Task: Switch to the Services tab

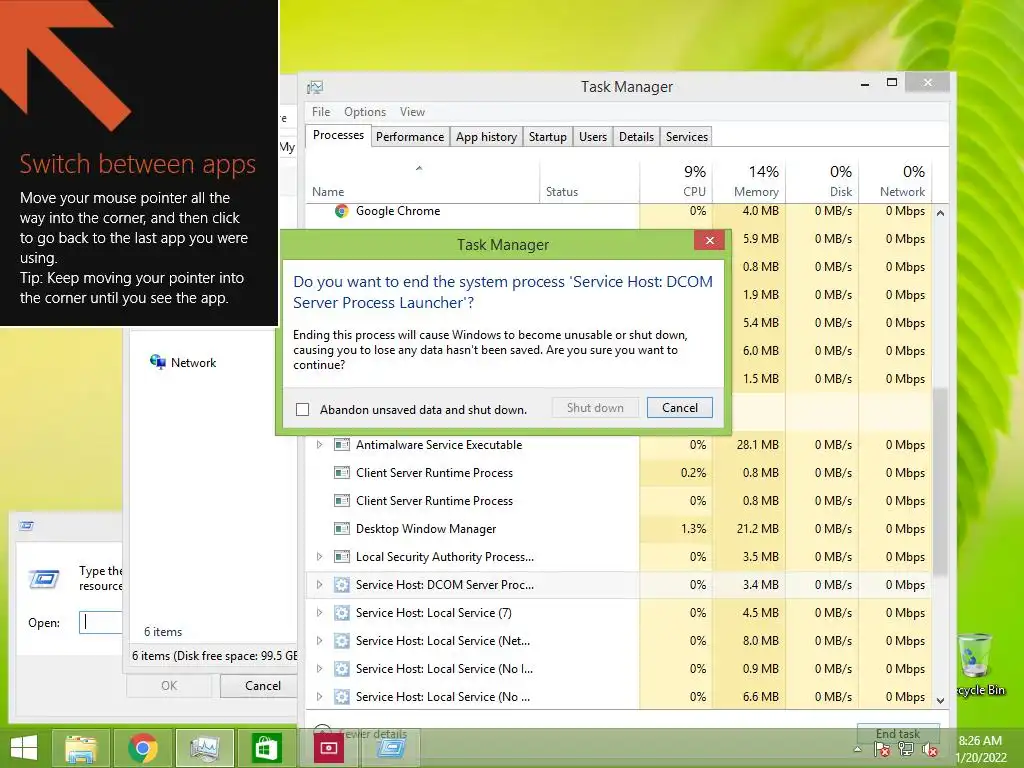Action: 686,136
